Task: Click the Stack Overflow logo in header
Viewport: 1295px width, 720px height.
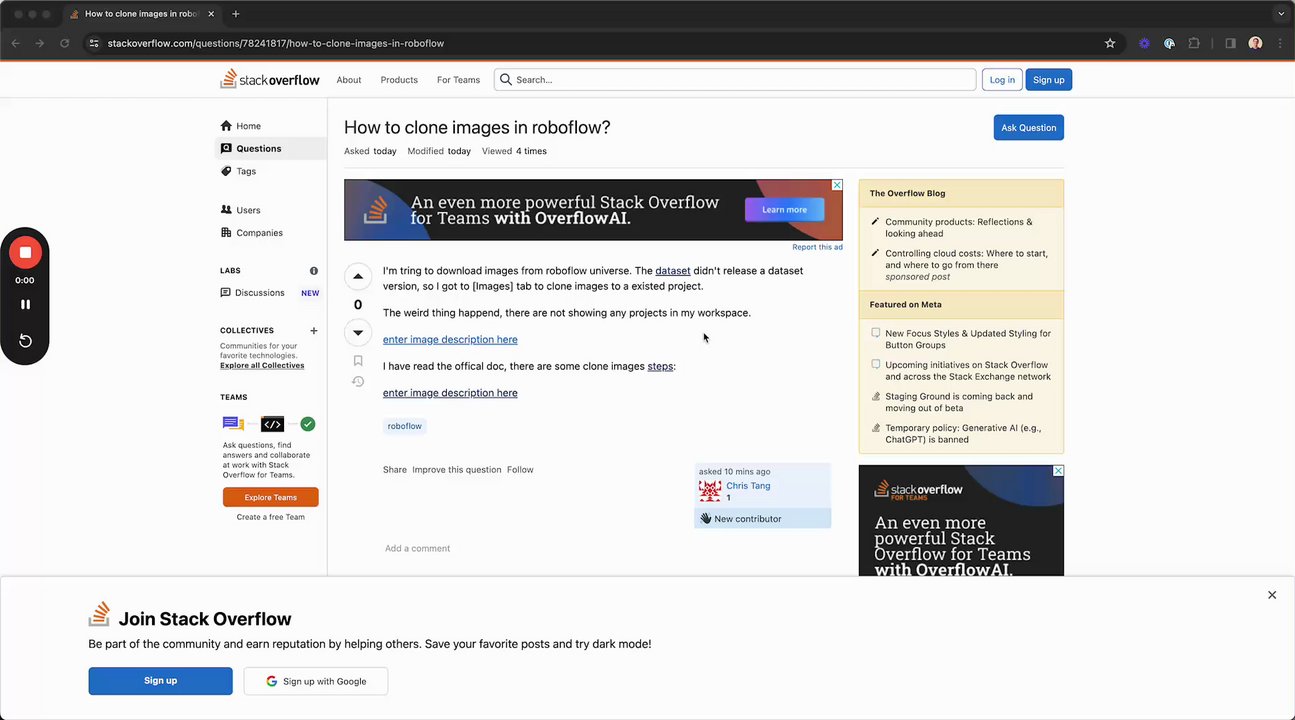Action: [x=270, y=79]
